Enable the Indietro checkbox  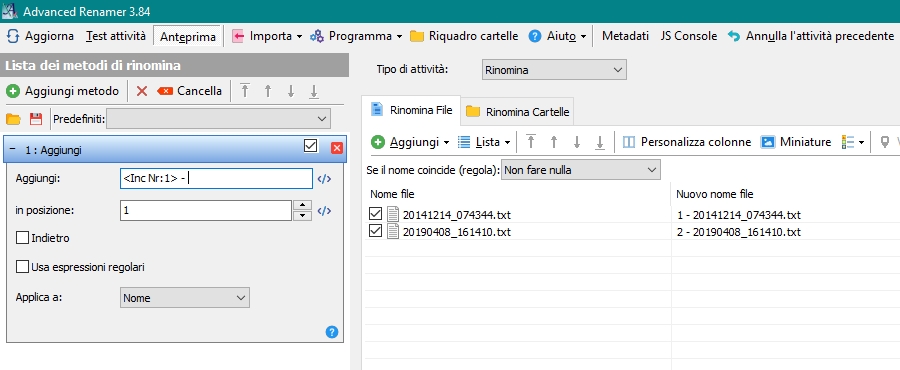(22, 237)
